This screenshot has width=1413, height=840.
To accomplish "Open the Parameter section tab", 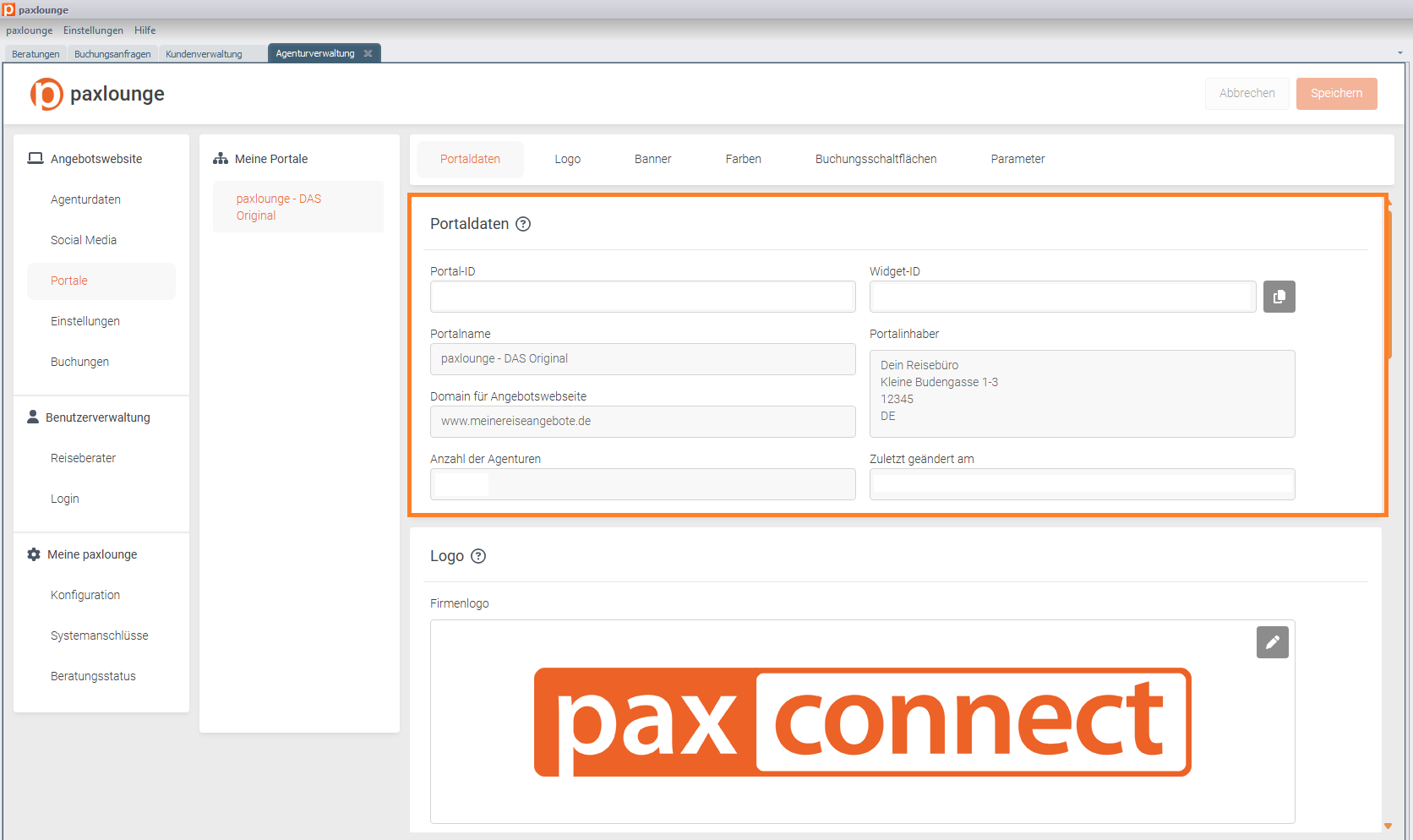I will tap(1018, 159).
